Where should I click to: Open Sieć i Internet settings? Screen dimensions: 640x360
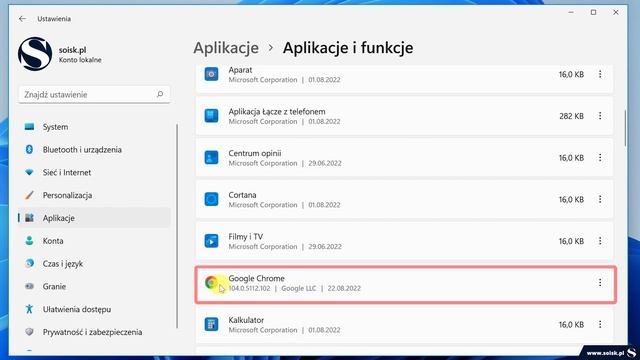(x=94, y=173)
